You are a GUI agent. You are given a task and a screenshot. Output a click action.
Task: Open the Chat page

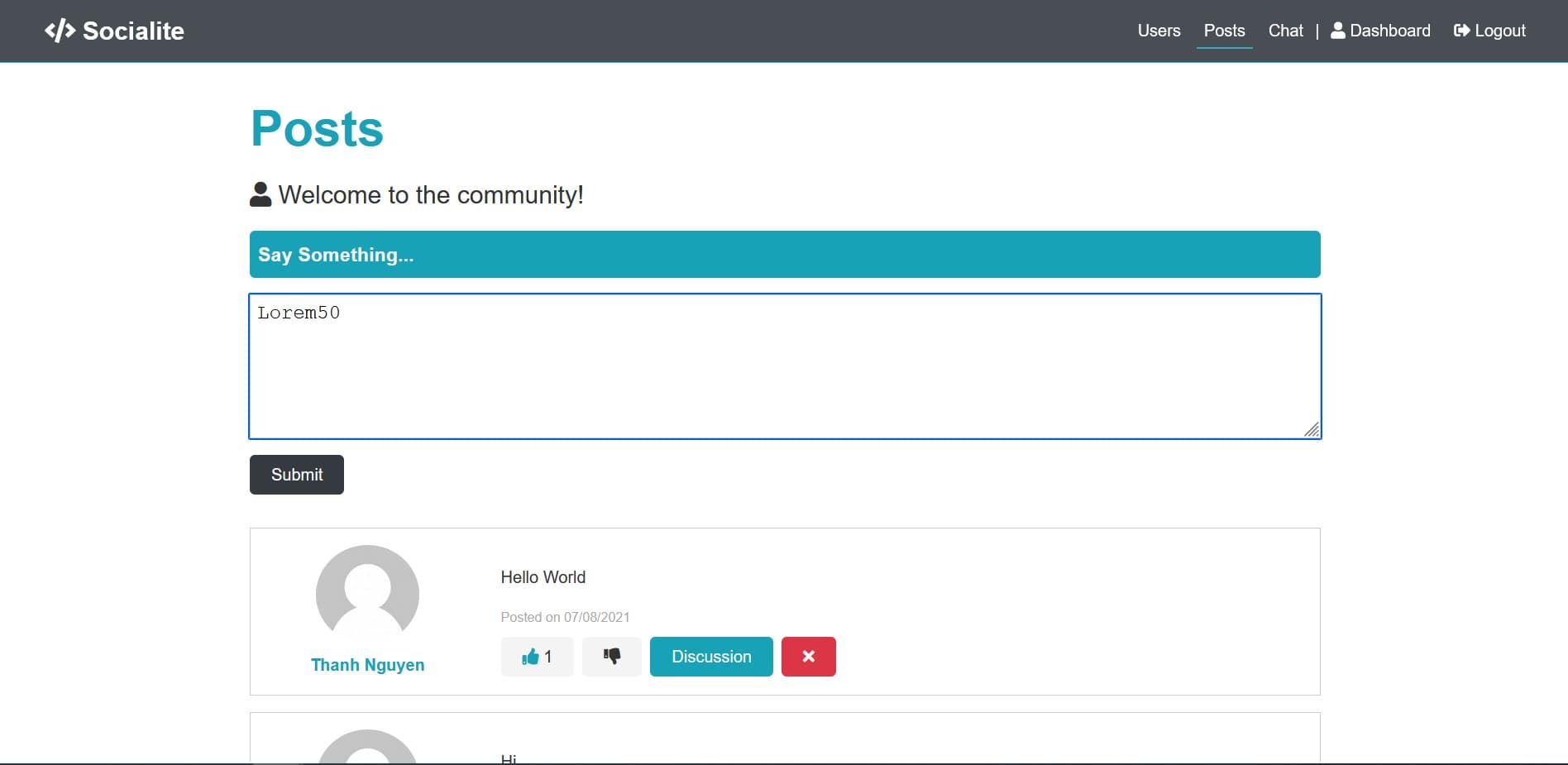pos(1285,31)
